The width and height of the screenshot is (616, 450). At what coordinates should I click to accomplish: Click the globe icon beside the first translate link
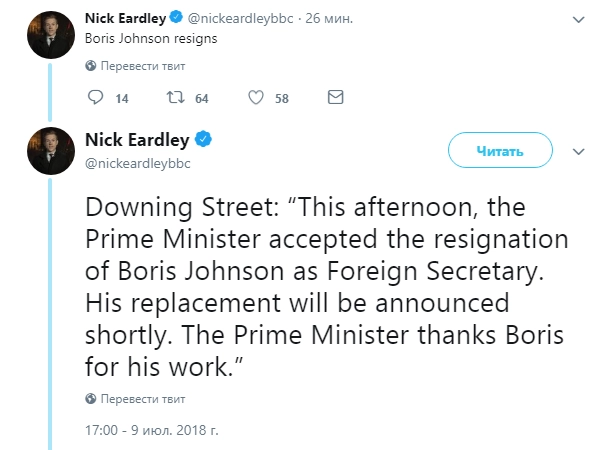[x=91, y=66]
